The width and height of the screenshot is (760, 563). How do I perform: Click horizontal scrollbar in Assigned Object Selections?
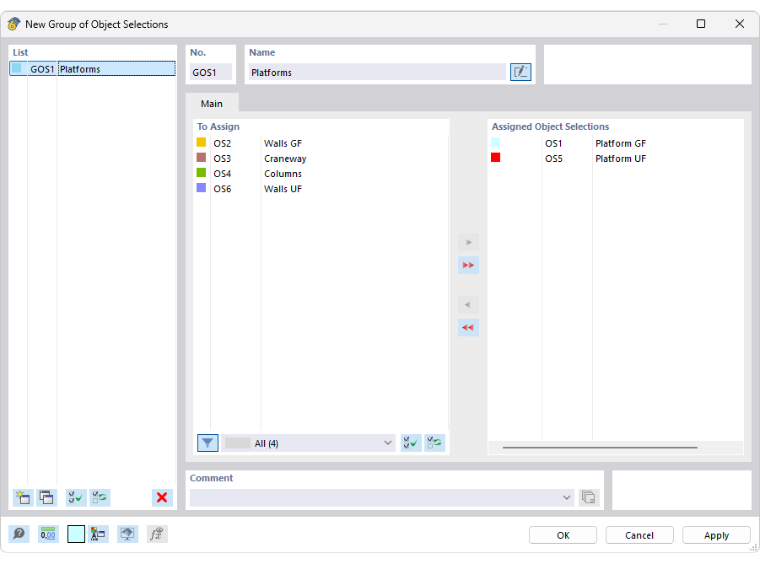tap(600, 447)
